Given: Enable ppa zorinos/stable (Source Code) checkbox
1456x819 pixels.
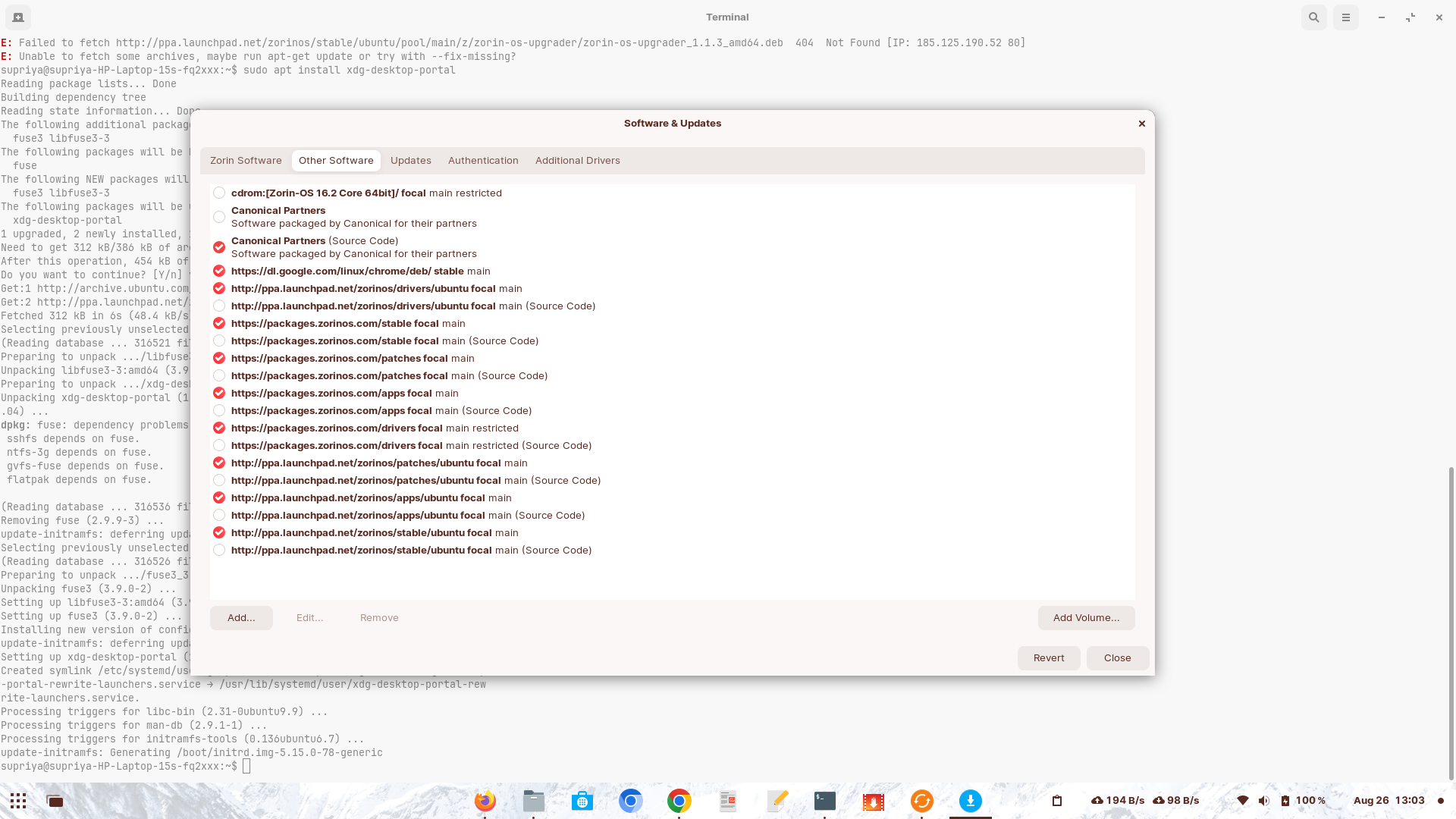Looking at the screenshot, I should [x=219, y=551].
